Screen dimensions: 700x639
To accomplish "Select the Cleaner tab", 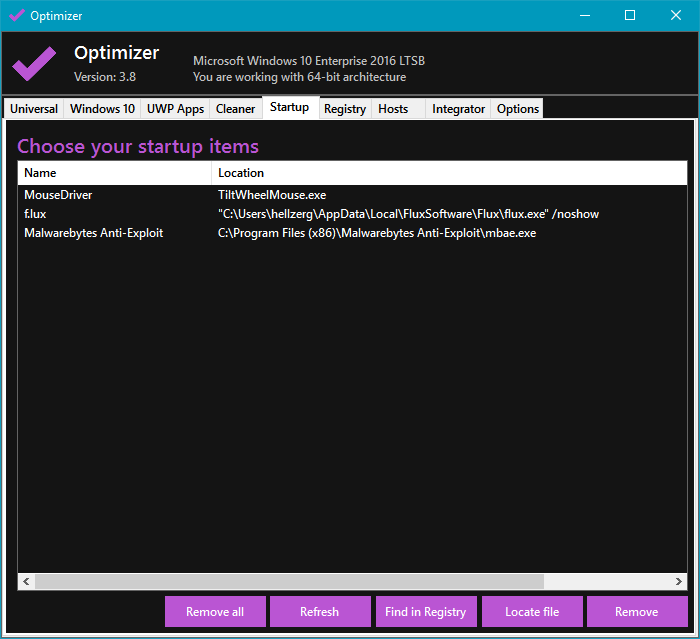I will 236,109.
